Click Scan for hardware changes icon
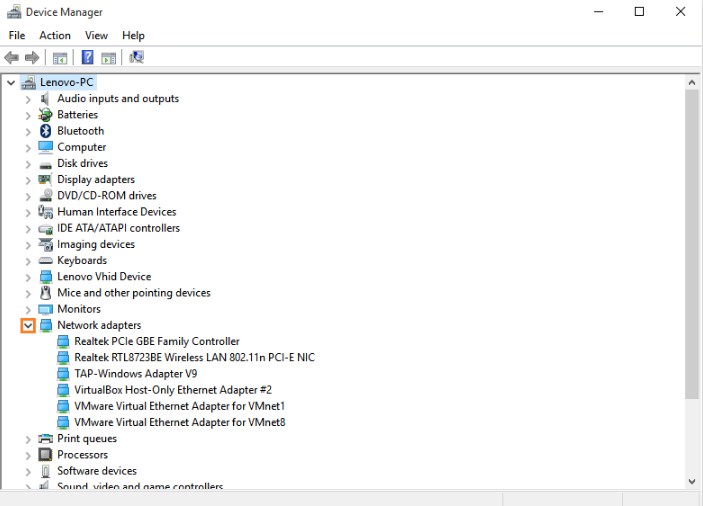 [136, 57]
